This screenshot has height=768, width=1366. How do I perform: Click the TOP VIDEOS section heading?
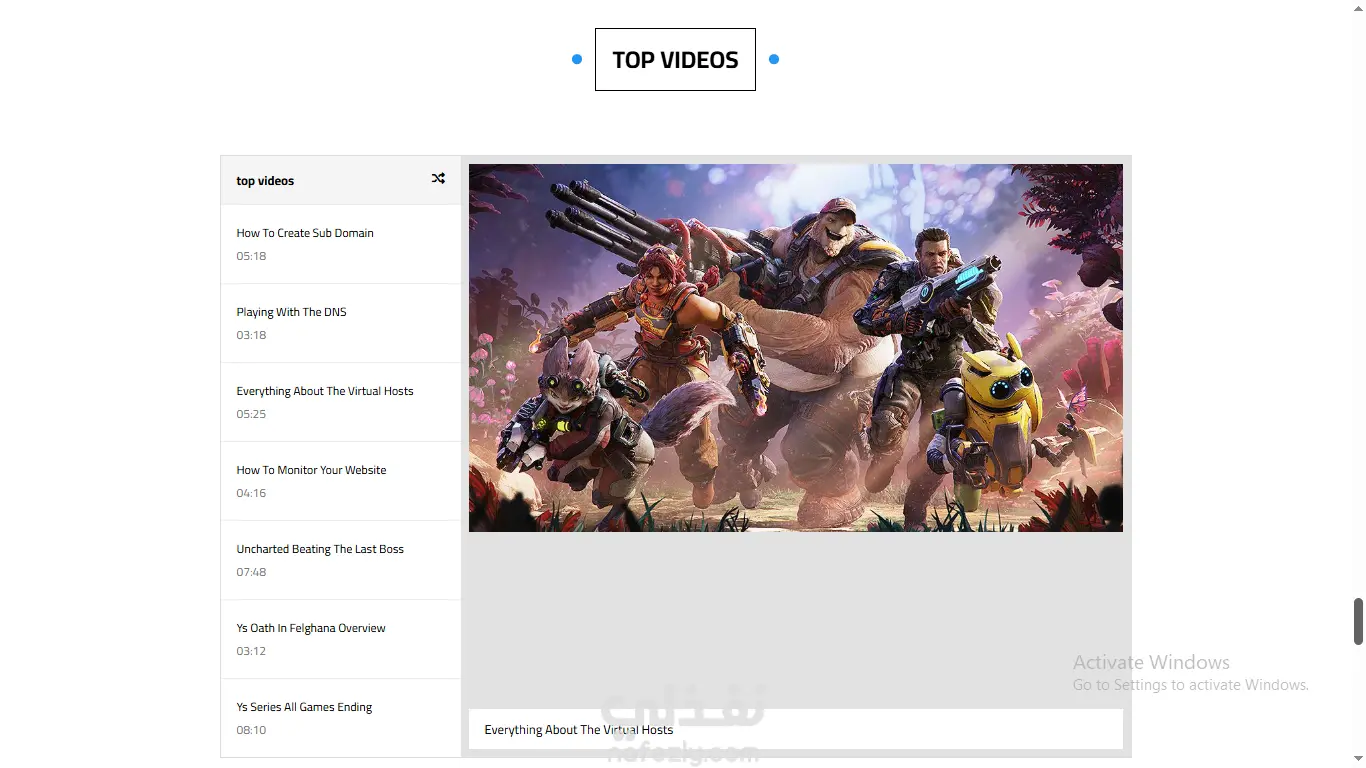[x=675, y=60]
